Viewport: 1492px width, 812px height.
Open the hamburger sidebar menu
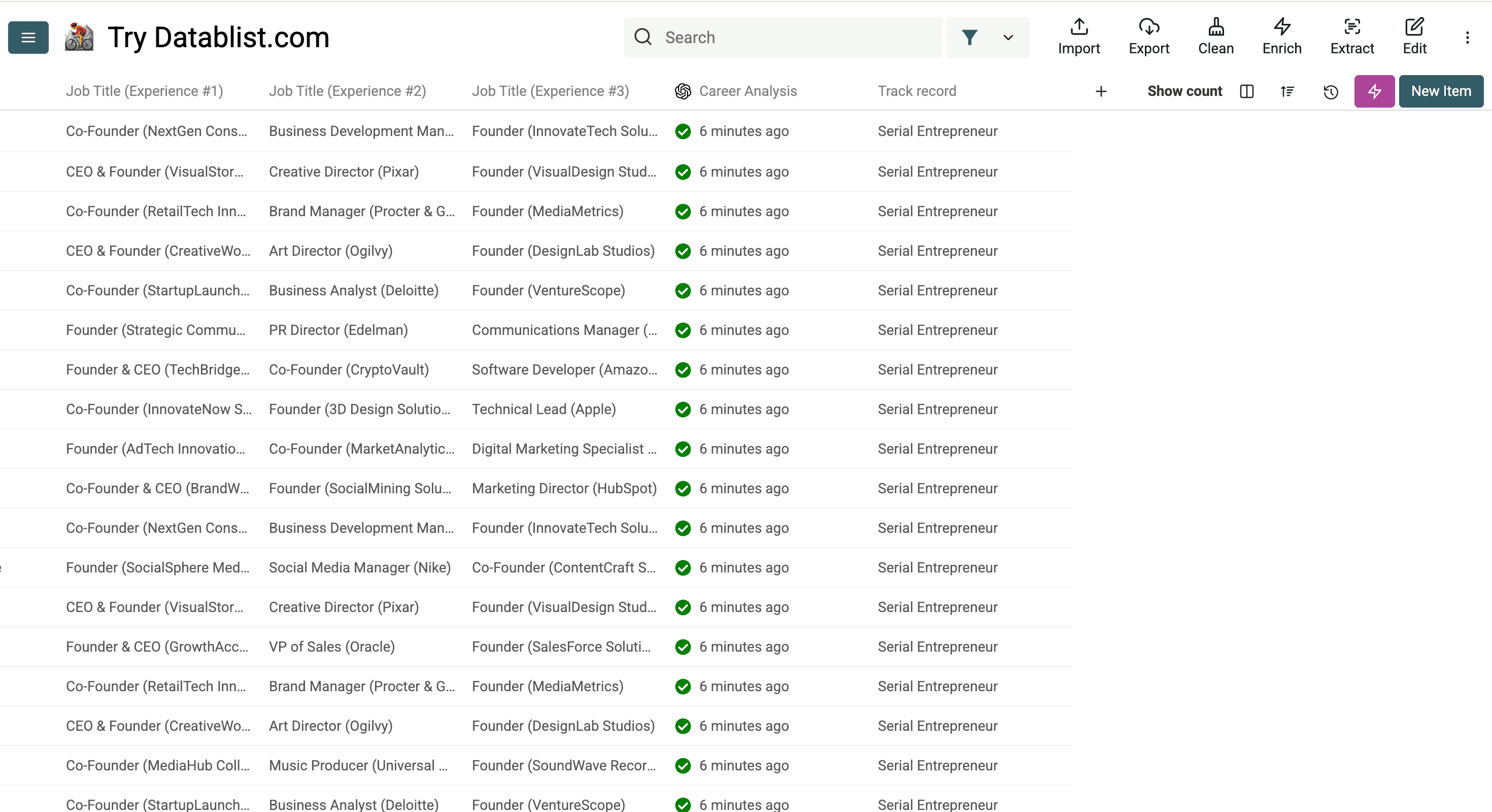pos(28,38)
